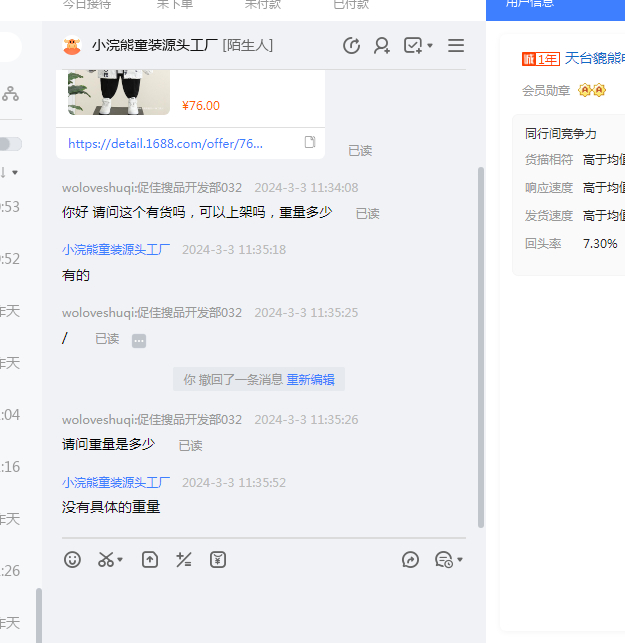Image resolution: width=625 pixels, height=643 pixels.
Task: Expand the quick reply clock dropdown arrow
Action: (x=460, y=560)
